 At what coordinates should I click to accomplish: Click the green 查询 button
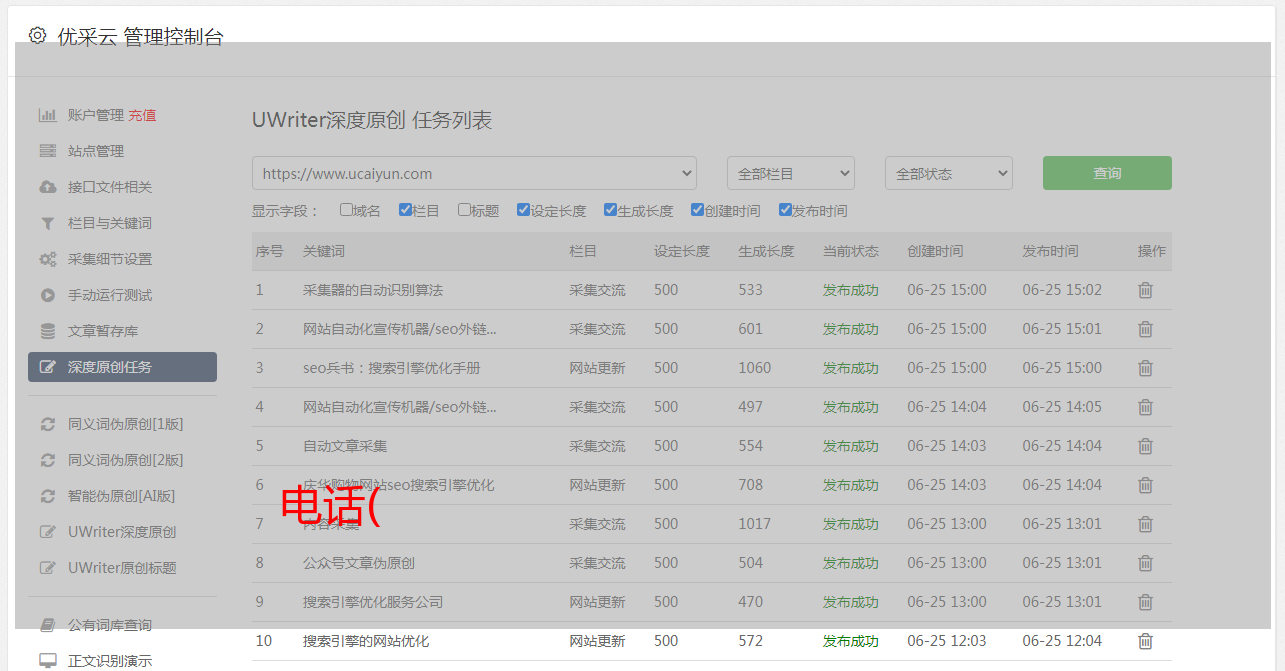[1106, 173]
